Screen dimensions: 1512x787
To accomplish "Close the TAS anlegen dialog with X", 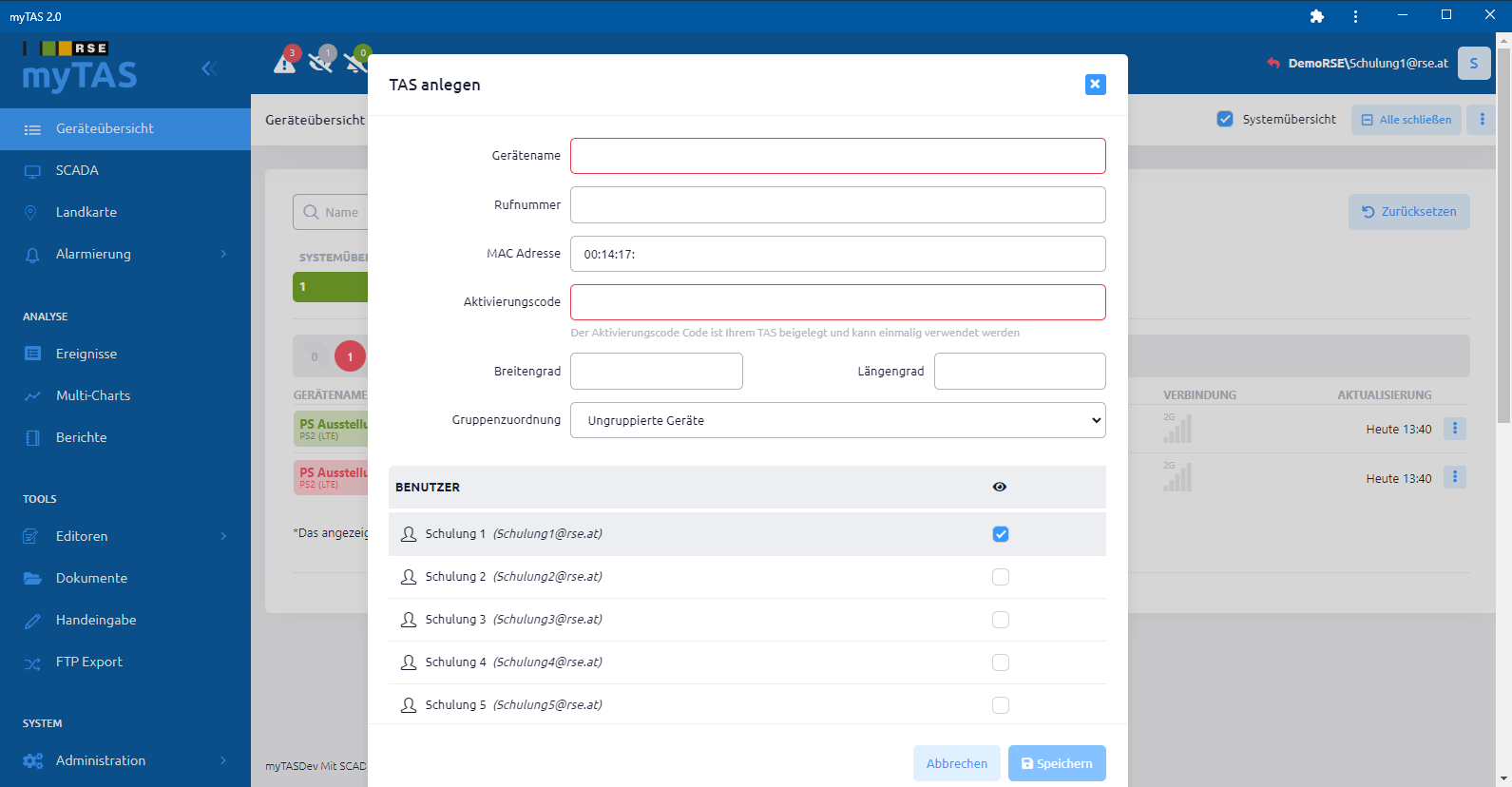I will point(1095,85).
